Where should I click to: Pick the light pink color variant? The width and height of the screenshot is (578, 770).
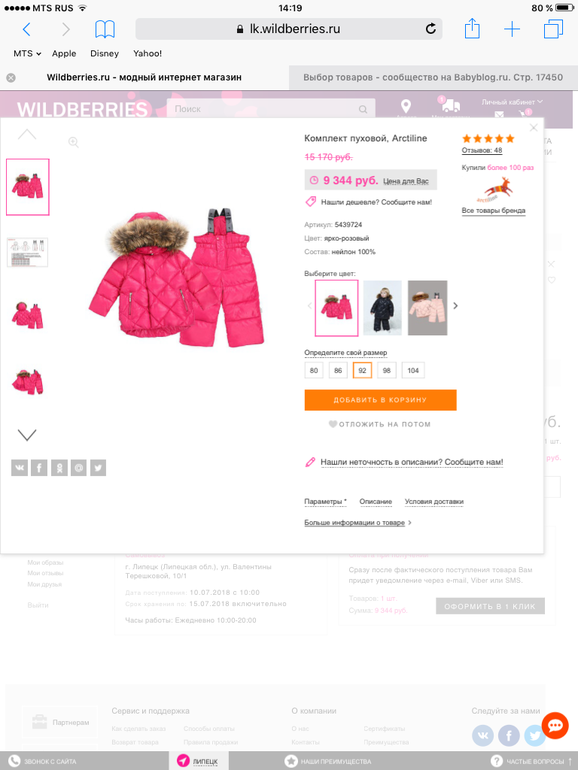(428, 308)
